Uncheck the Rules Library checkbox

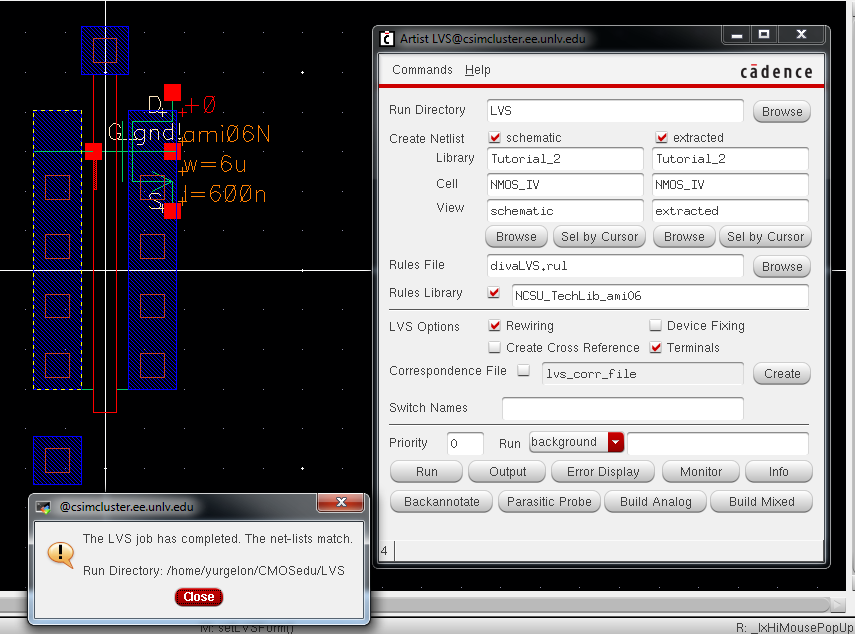click(x=494, y=293)
